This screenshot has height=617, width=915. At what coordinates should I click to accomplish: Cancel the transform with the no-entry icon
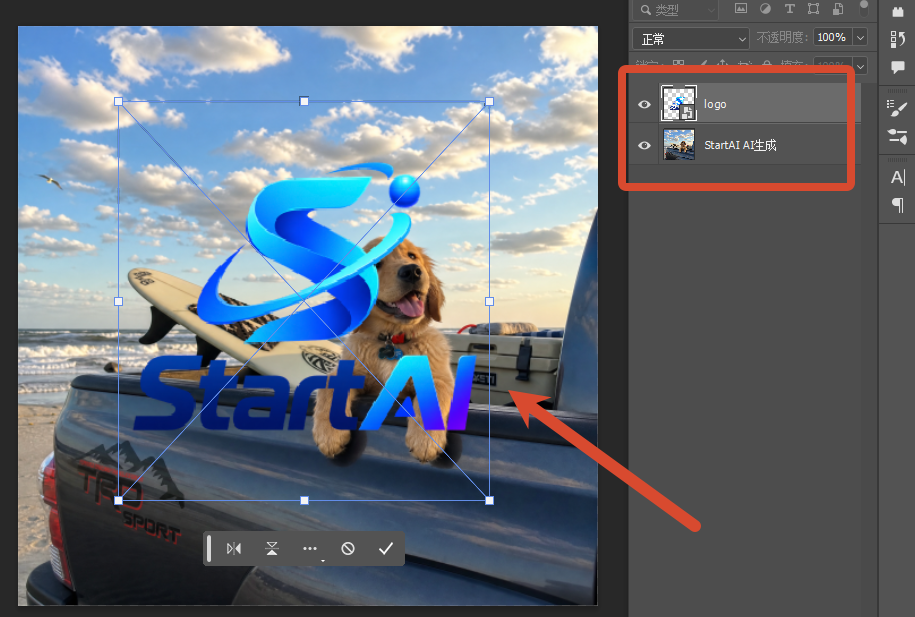click(x=348, y=549)
